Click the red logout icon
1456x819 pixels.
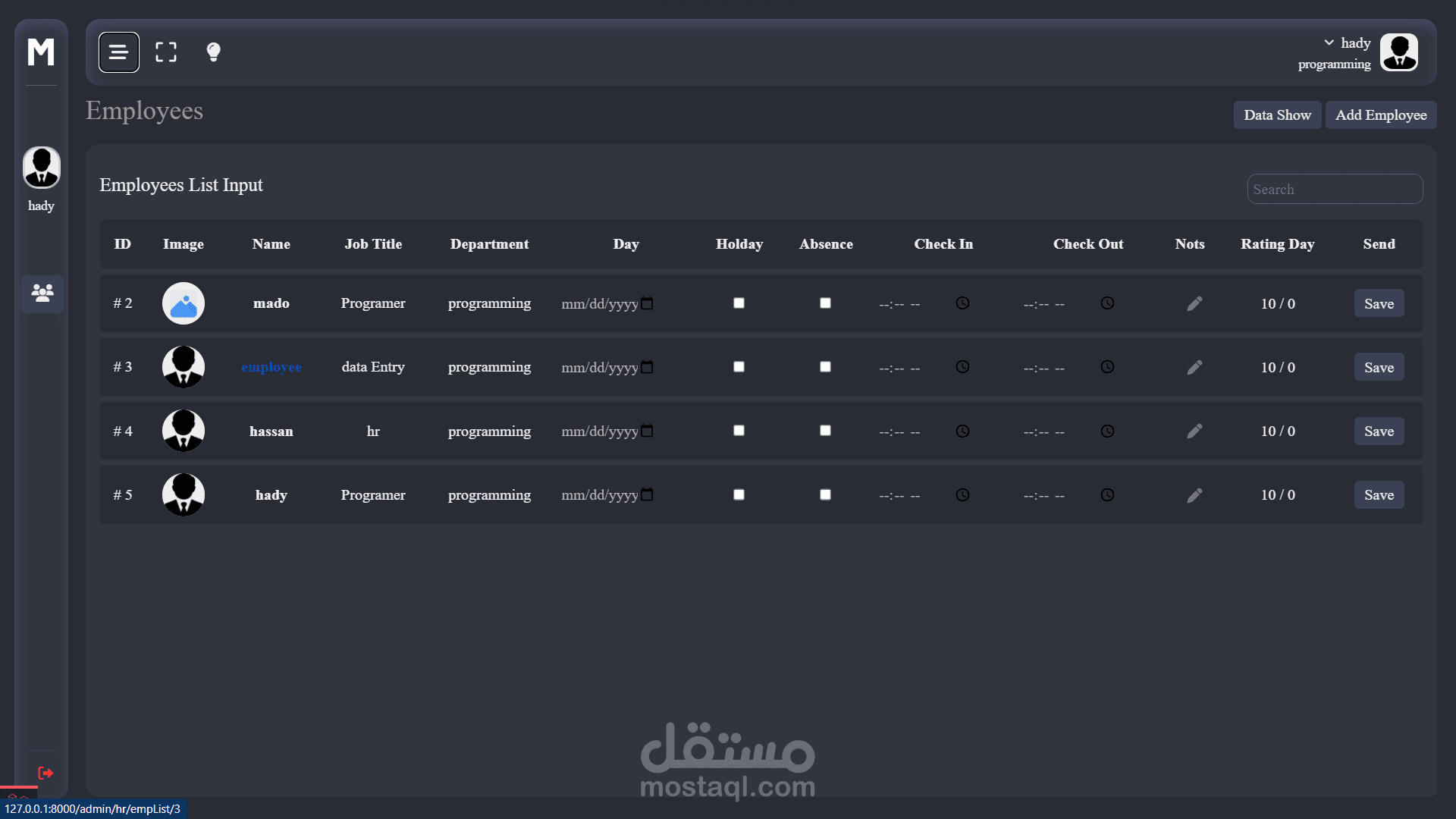pyautogui.click(x=45, y=773)
